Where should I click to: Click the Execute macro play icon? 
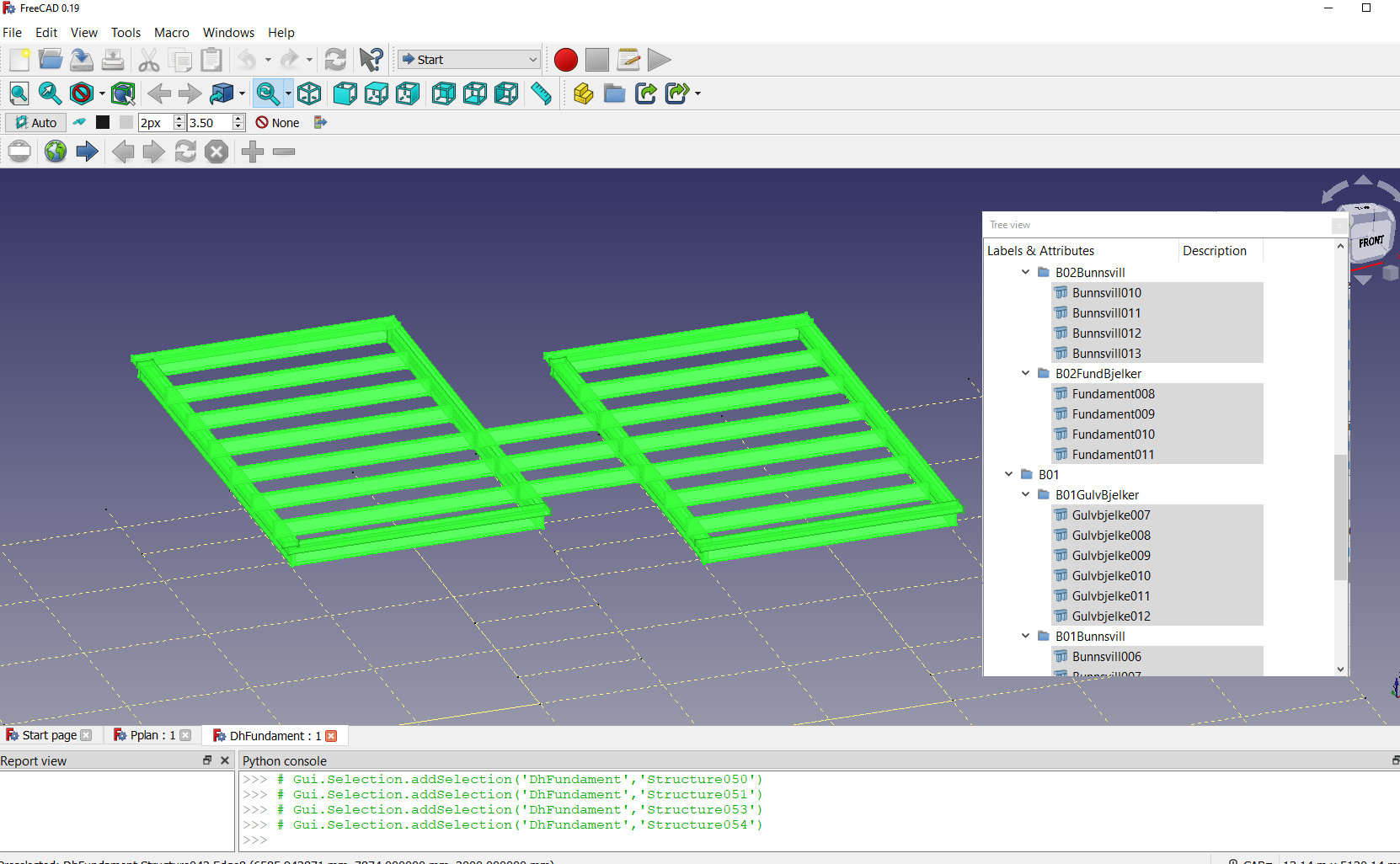coord(659,60)
